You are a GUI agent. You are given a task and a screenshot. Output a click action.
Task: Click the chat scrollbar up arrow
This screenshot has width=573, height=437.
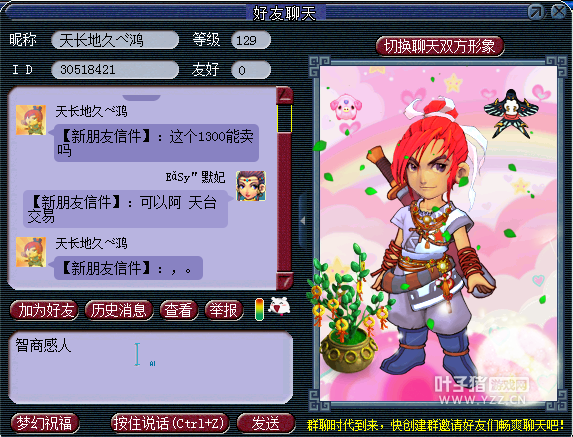285,96
